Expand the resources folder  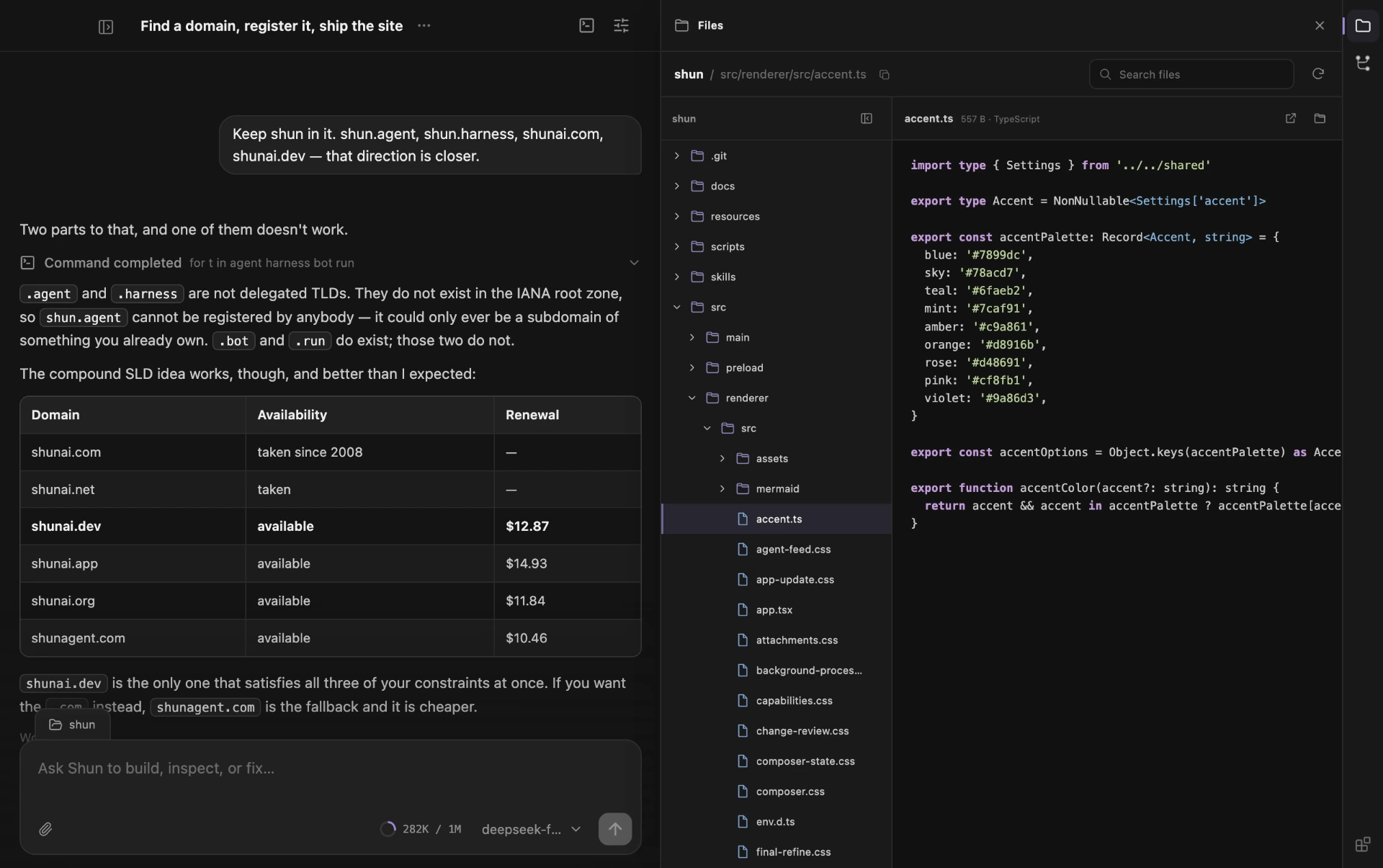click(776, 216)
